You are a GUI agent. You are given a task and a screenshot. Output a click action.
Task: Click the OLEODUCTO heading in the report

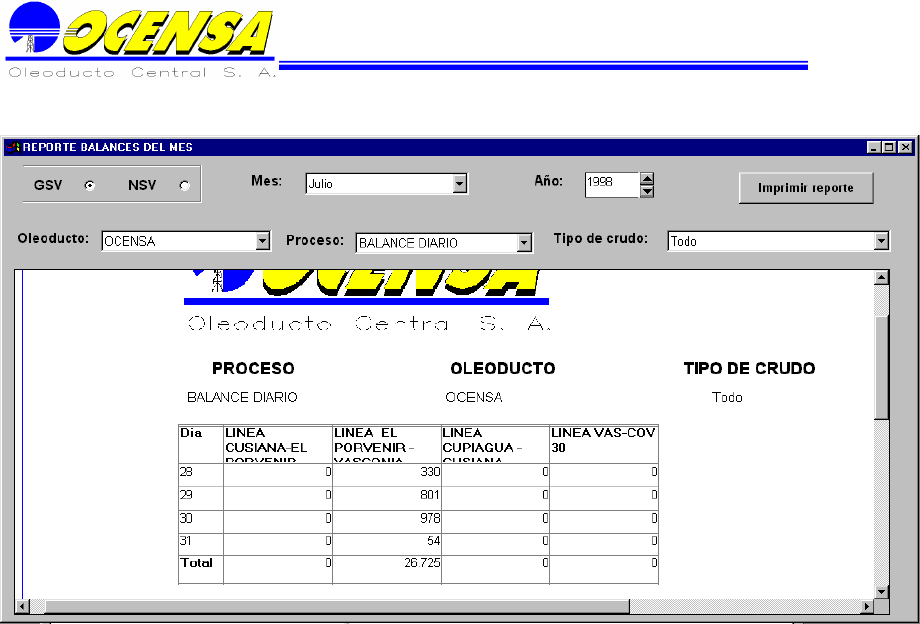[x=503, y=368]
